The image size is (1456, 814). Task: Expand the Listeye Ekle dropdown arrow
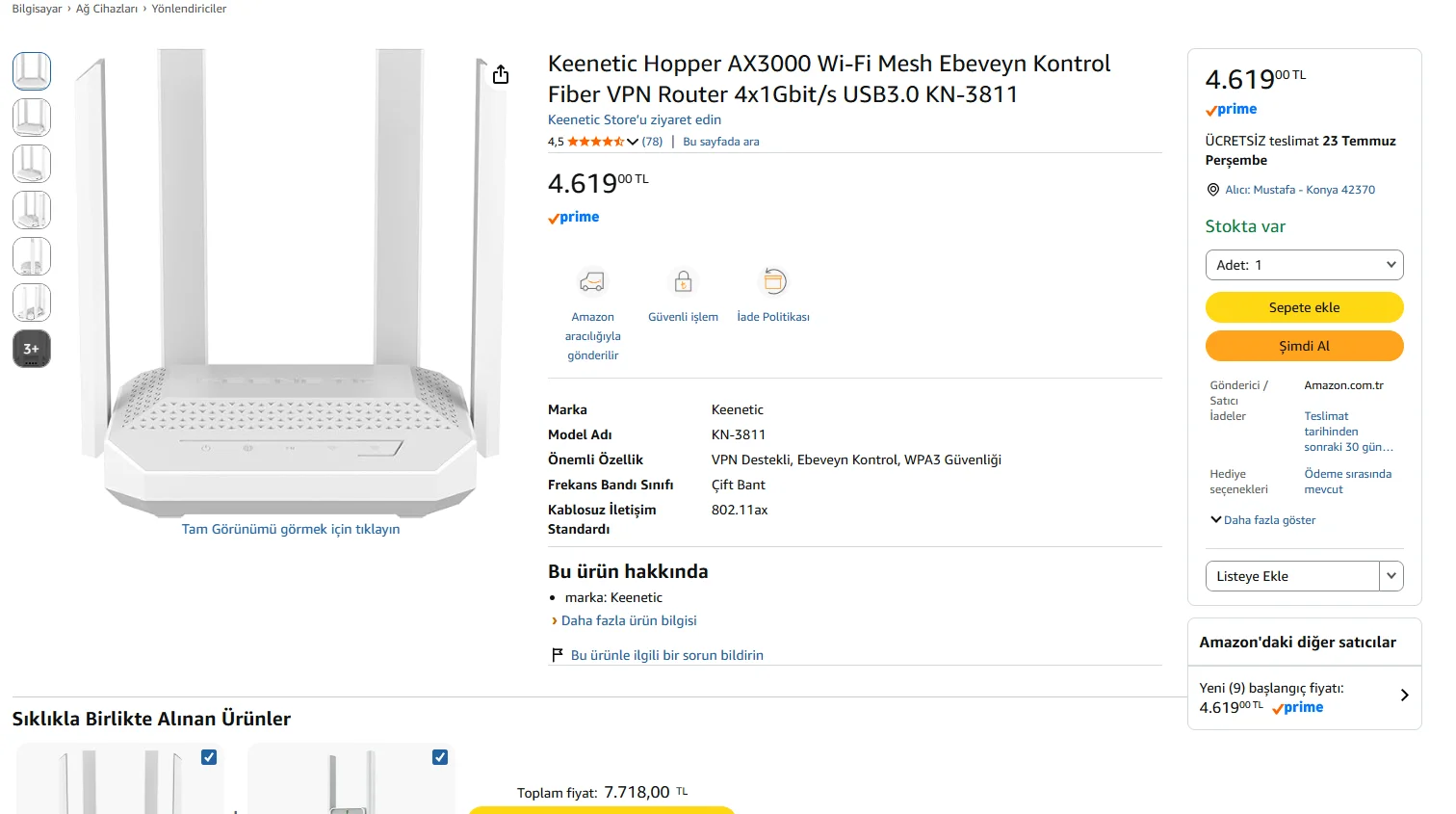(x=1391, y=576)
